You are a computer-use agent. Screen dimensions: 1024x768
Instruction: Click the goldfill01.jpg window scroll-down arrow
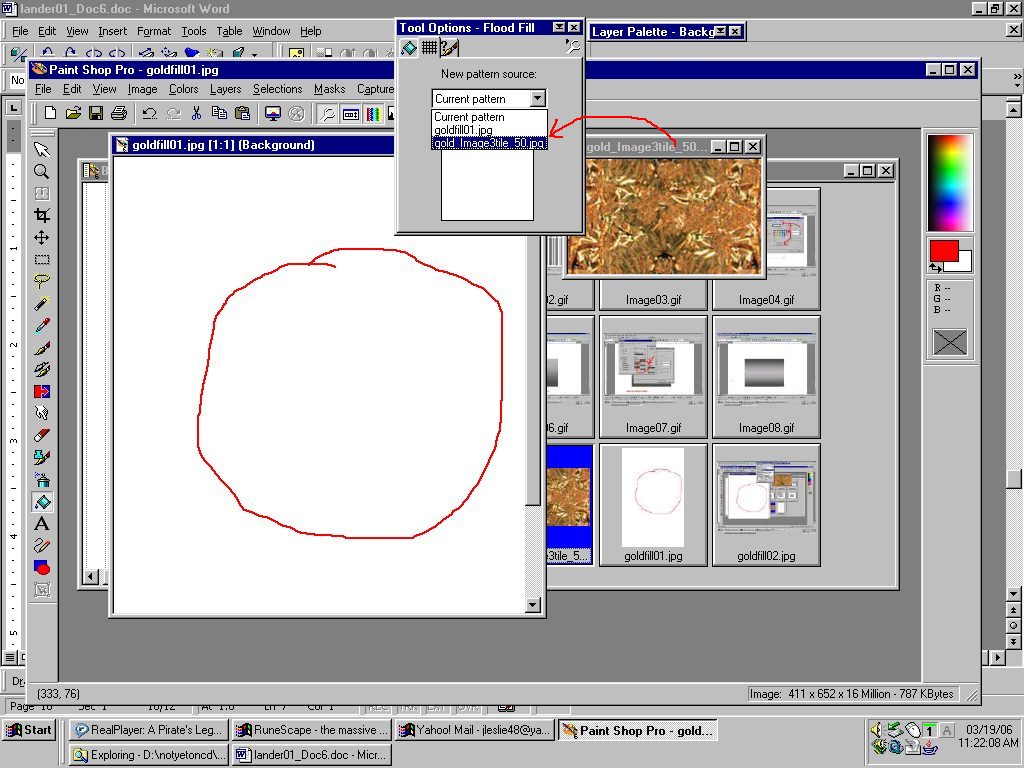(533, 605)
